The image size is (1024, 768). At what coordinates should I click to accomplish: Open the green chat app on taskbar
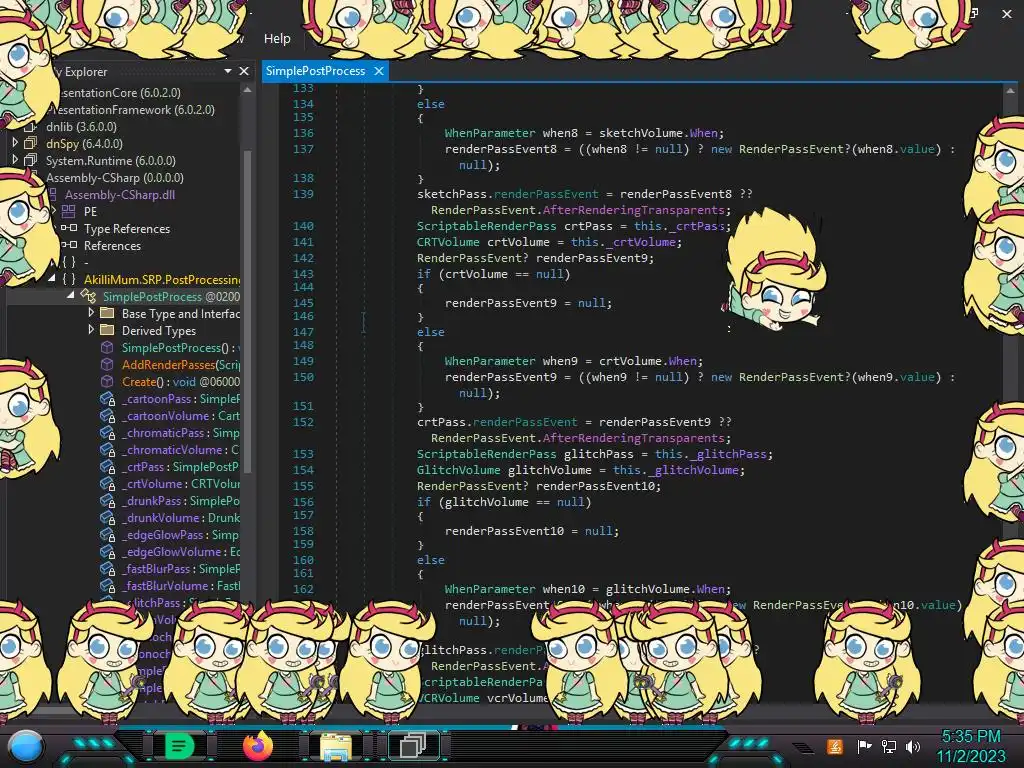[180, 746]
